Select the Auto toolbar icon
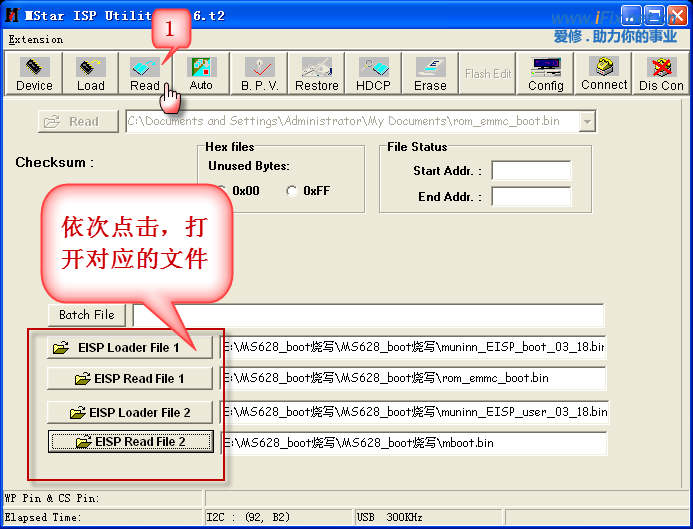Screen dimensions: 693x529 [x=201, y=73]
